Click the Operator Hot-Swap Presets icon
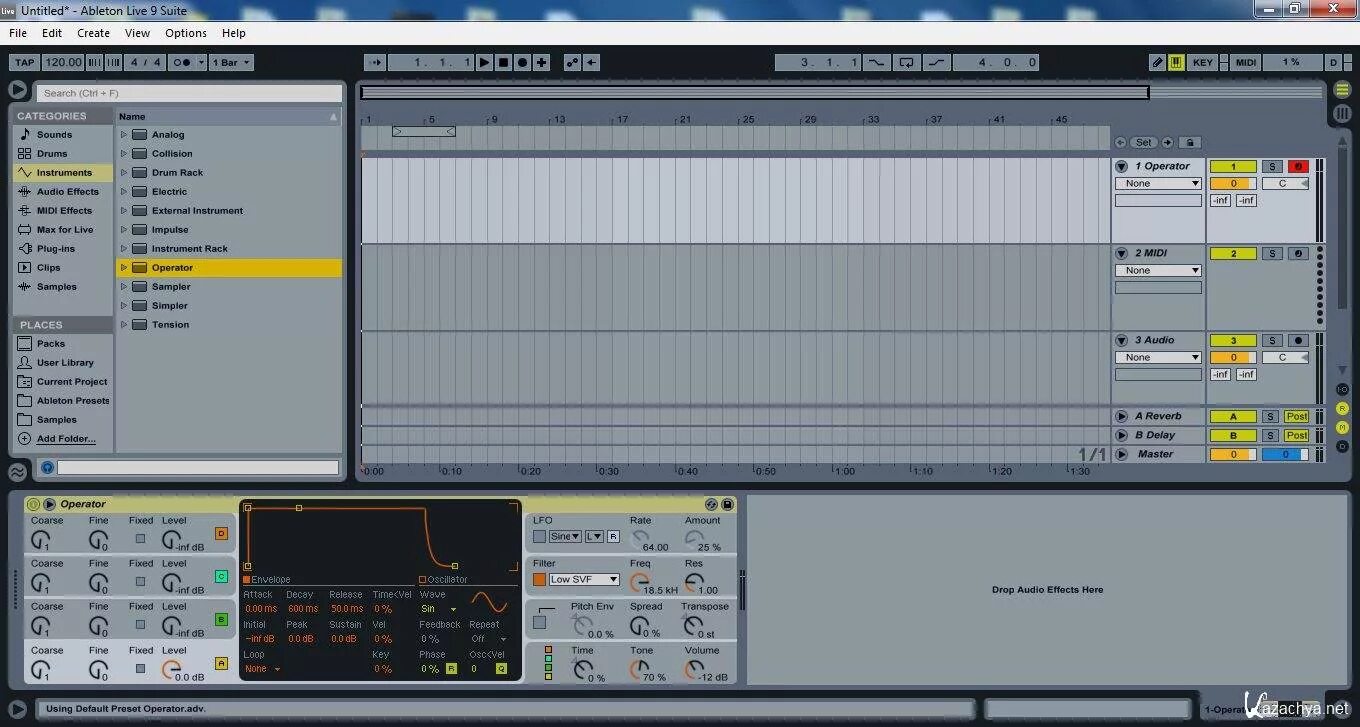 coord(711,504)
